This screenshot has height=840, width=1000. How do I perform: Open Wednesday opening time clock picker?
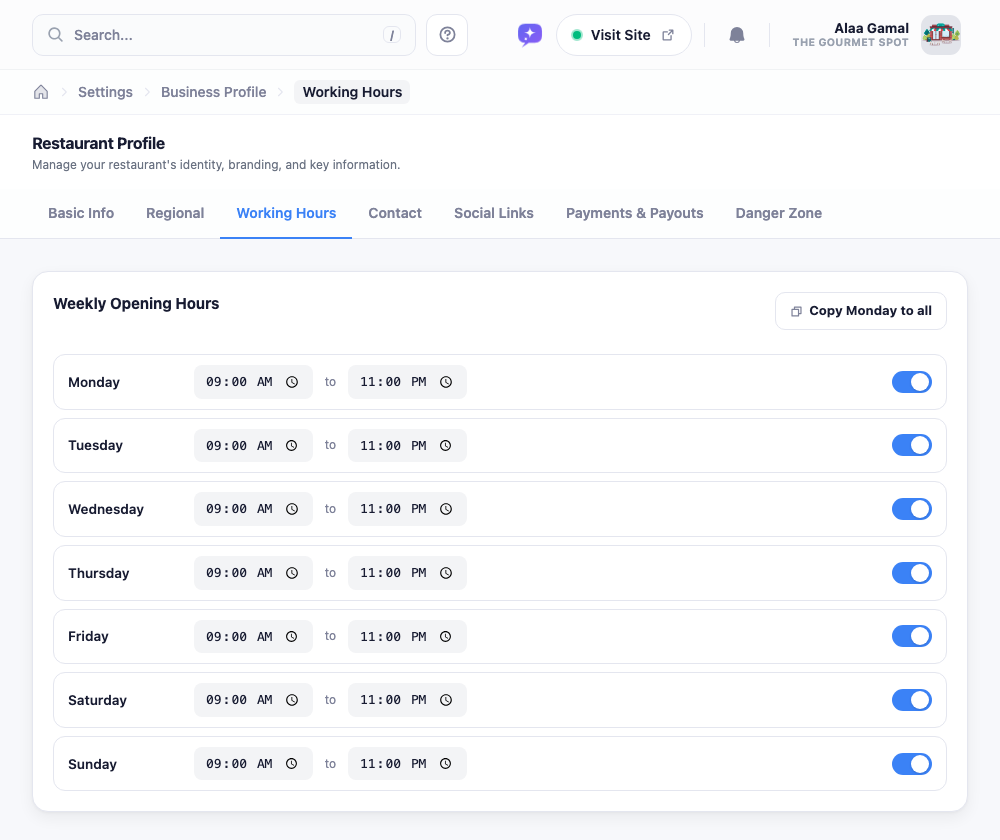[x=292, y=509]
